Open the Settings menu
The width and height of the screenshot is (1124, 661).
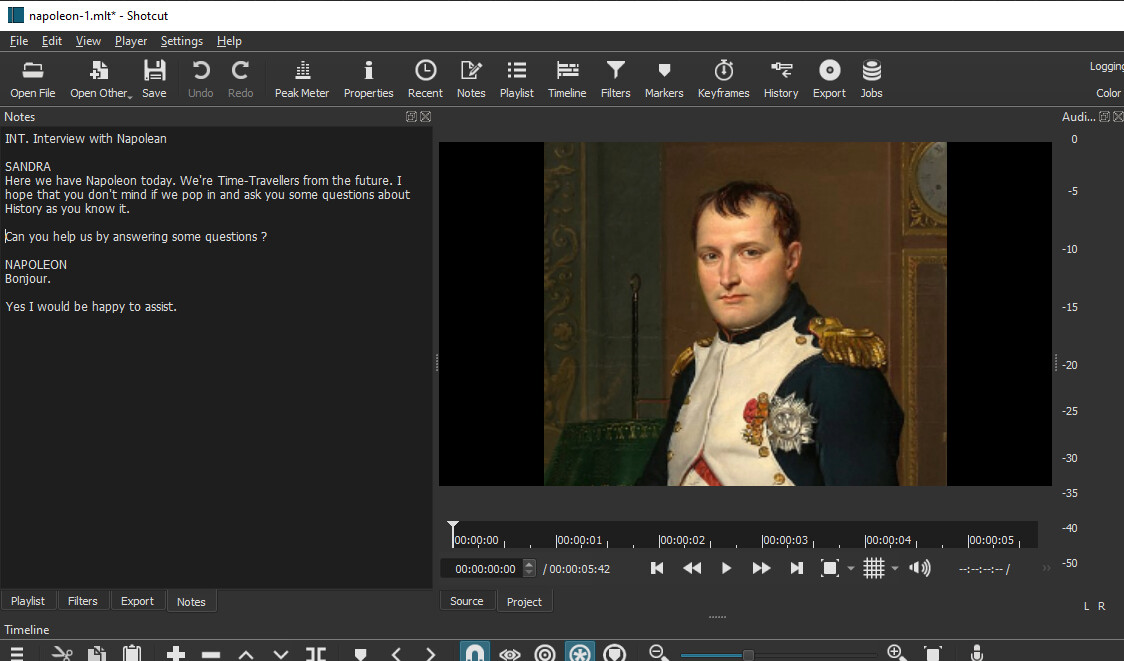181,41
